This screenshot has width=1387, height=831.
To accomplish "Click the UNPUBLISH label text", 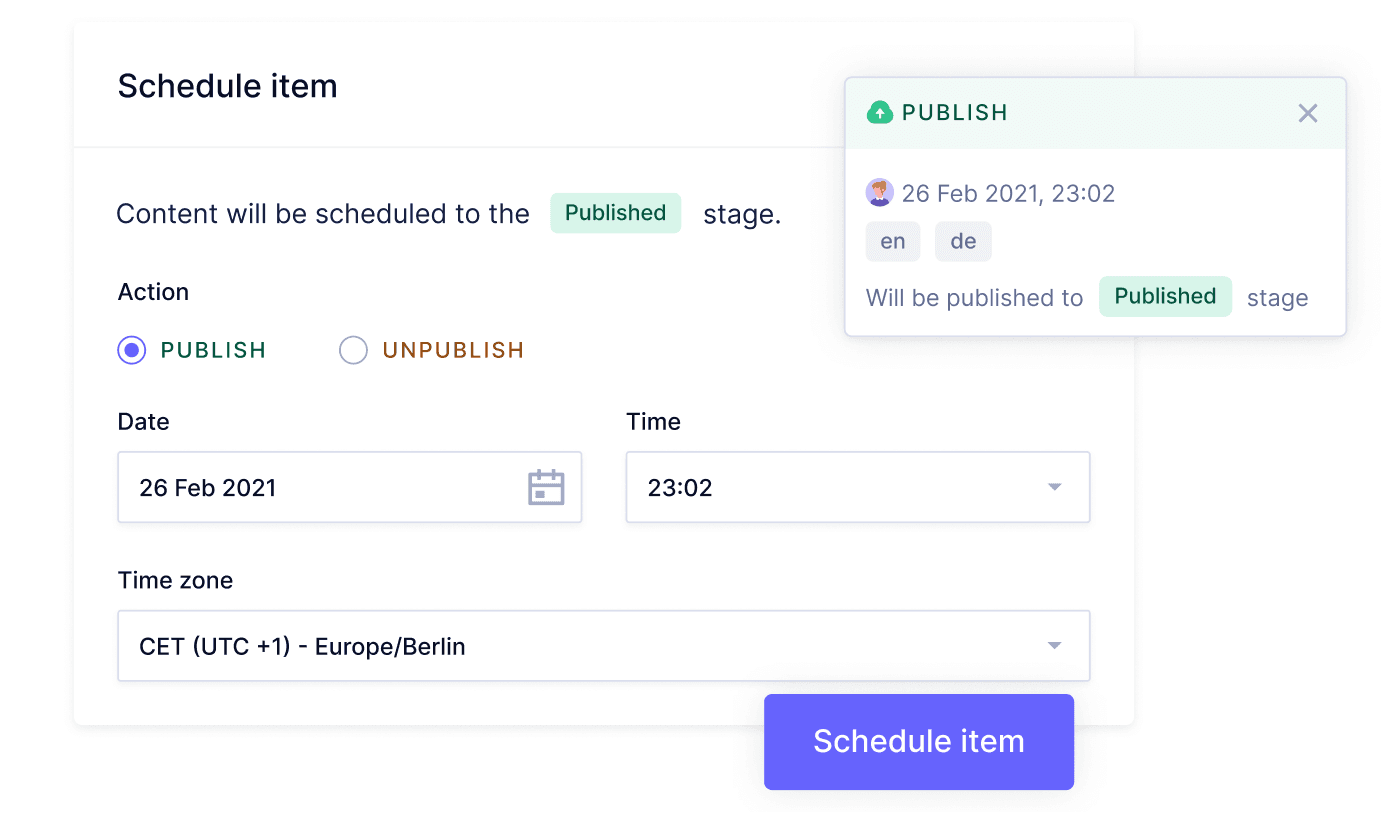I will coord(453,350).
